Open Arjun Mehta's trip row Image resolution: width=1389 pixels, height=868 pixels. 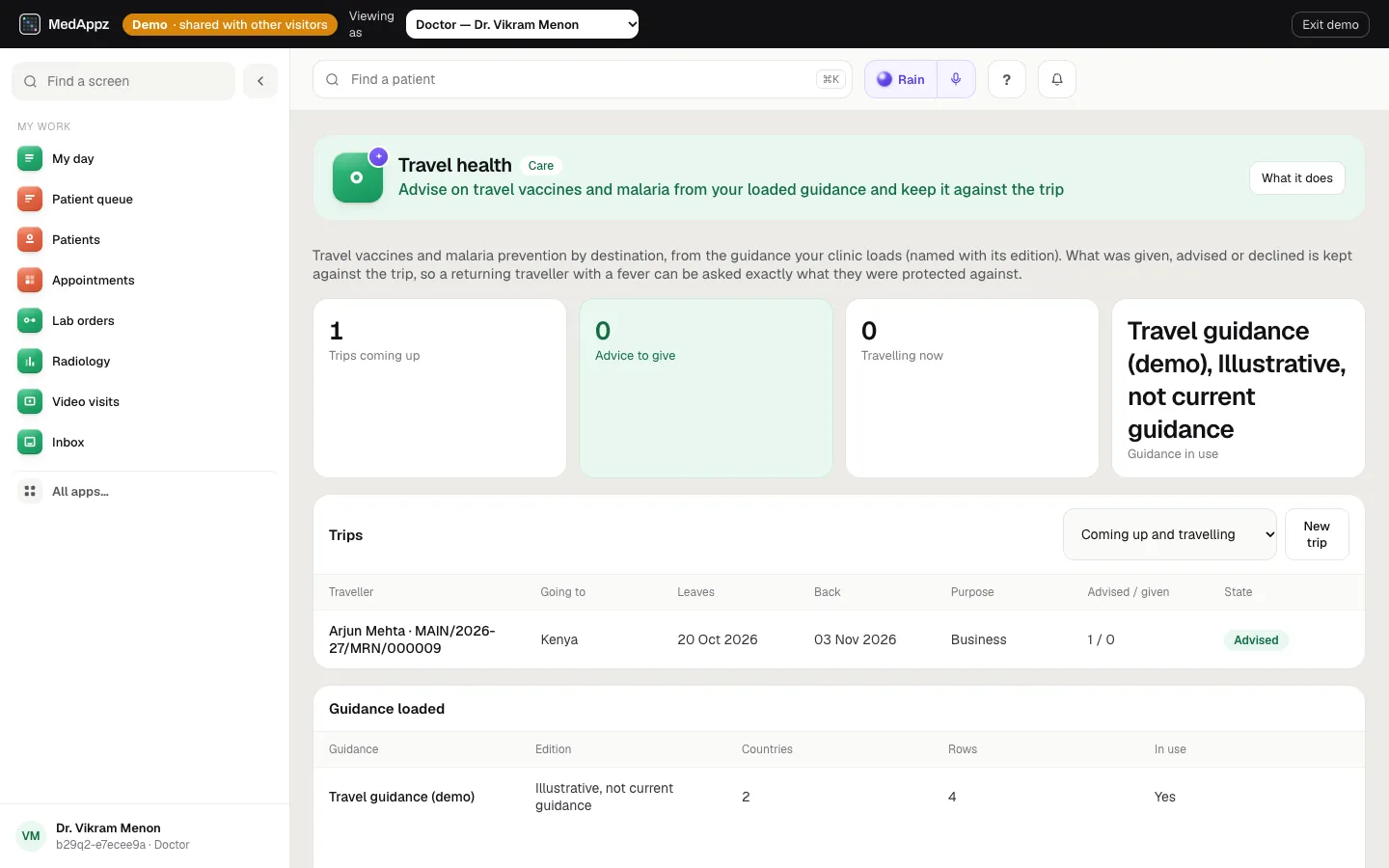[839, 639]
